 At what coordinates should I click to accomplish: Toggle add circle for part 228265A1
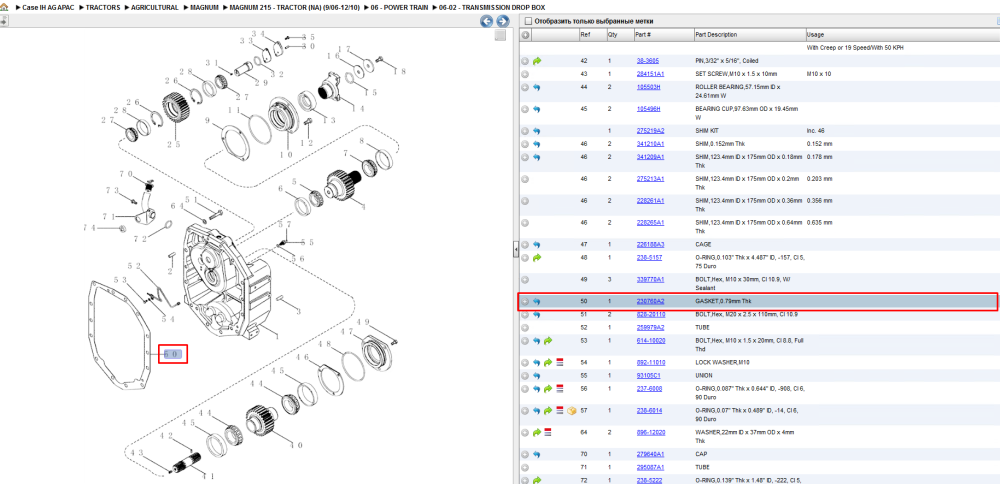pos(526,223)
